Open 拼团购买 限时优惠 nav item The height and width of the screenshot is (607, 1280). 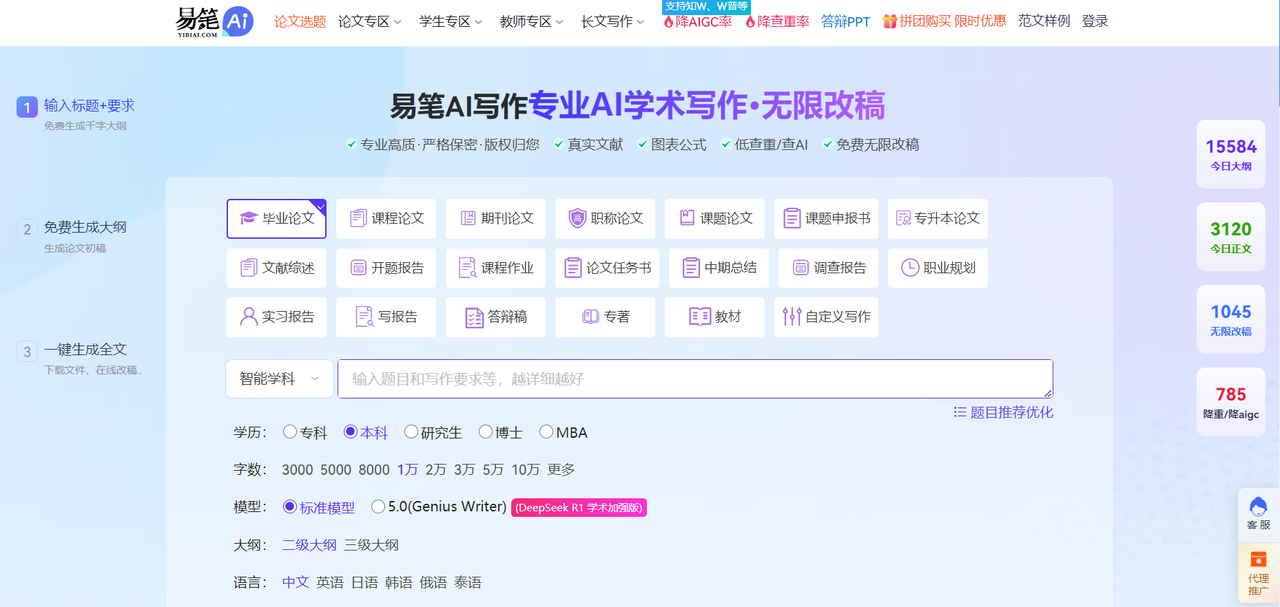pos(945,21)
